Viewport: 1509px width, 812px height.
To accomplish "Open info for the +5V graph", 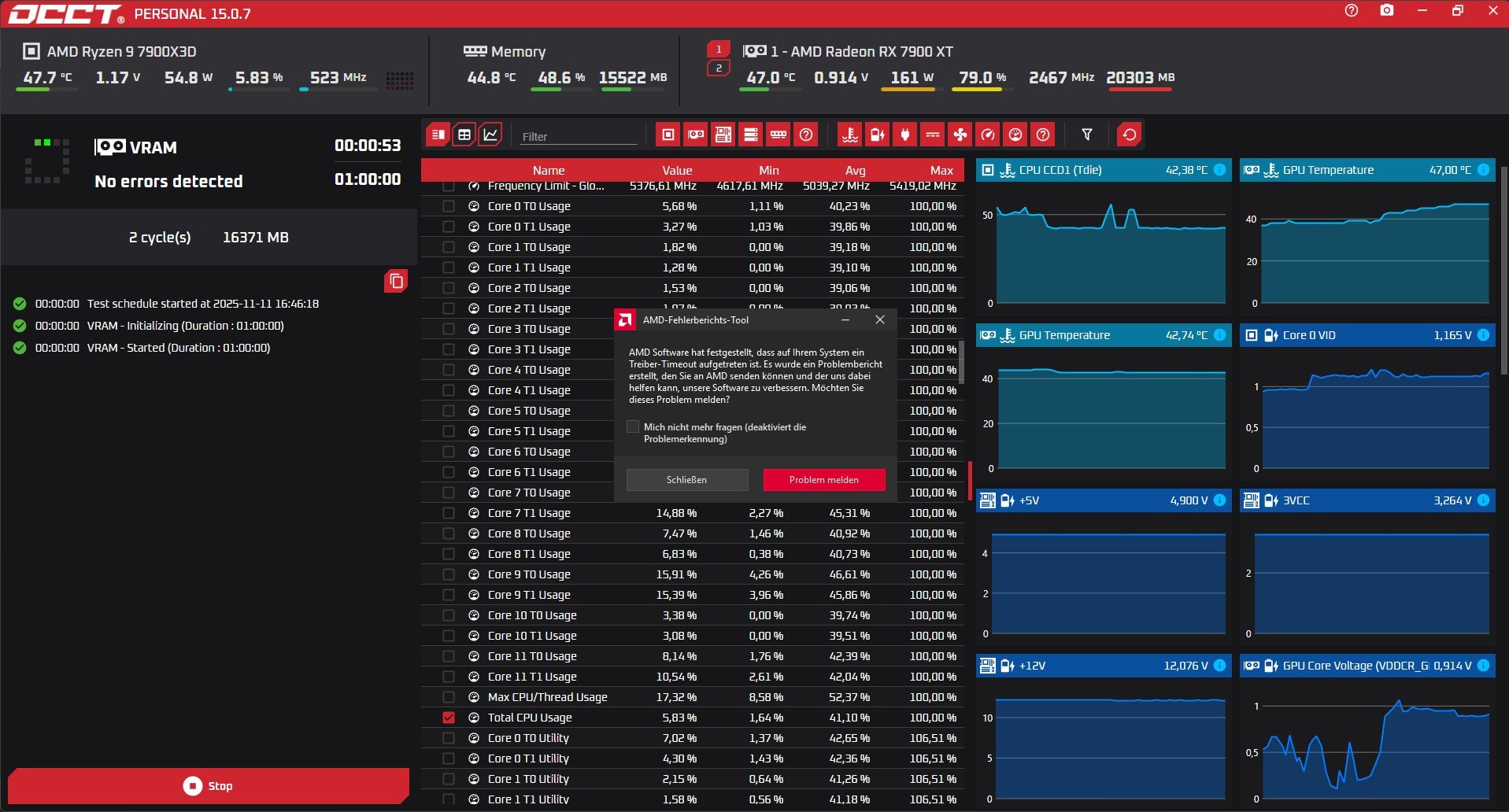I will click(1219, 500).
